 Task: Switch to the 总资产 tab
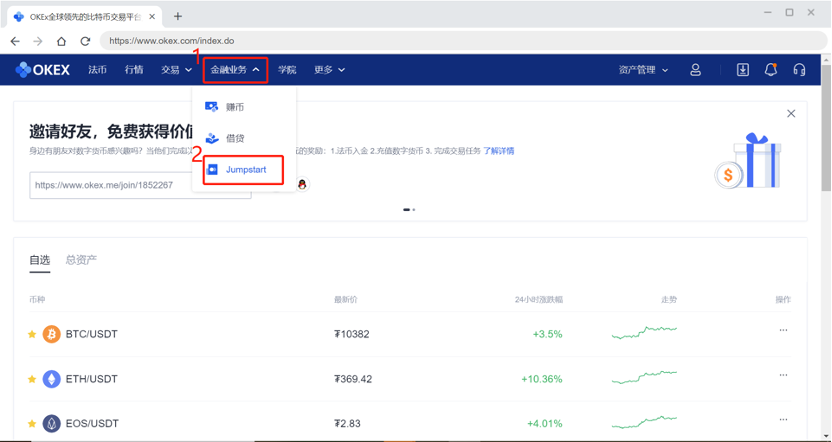(x=81, y=260)
